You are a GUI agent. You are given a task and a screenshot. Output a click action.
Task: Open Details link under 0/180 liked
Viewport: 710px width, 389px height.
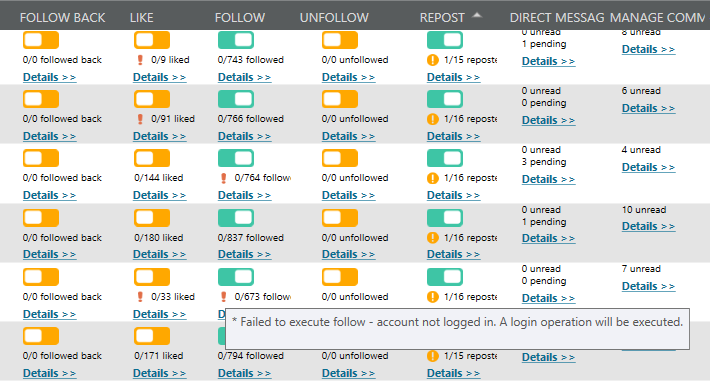[159, 255]
